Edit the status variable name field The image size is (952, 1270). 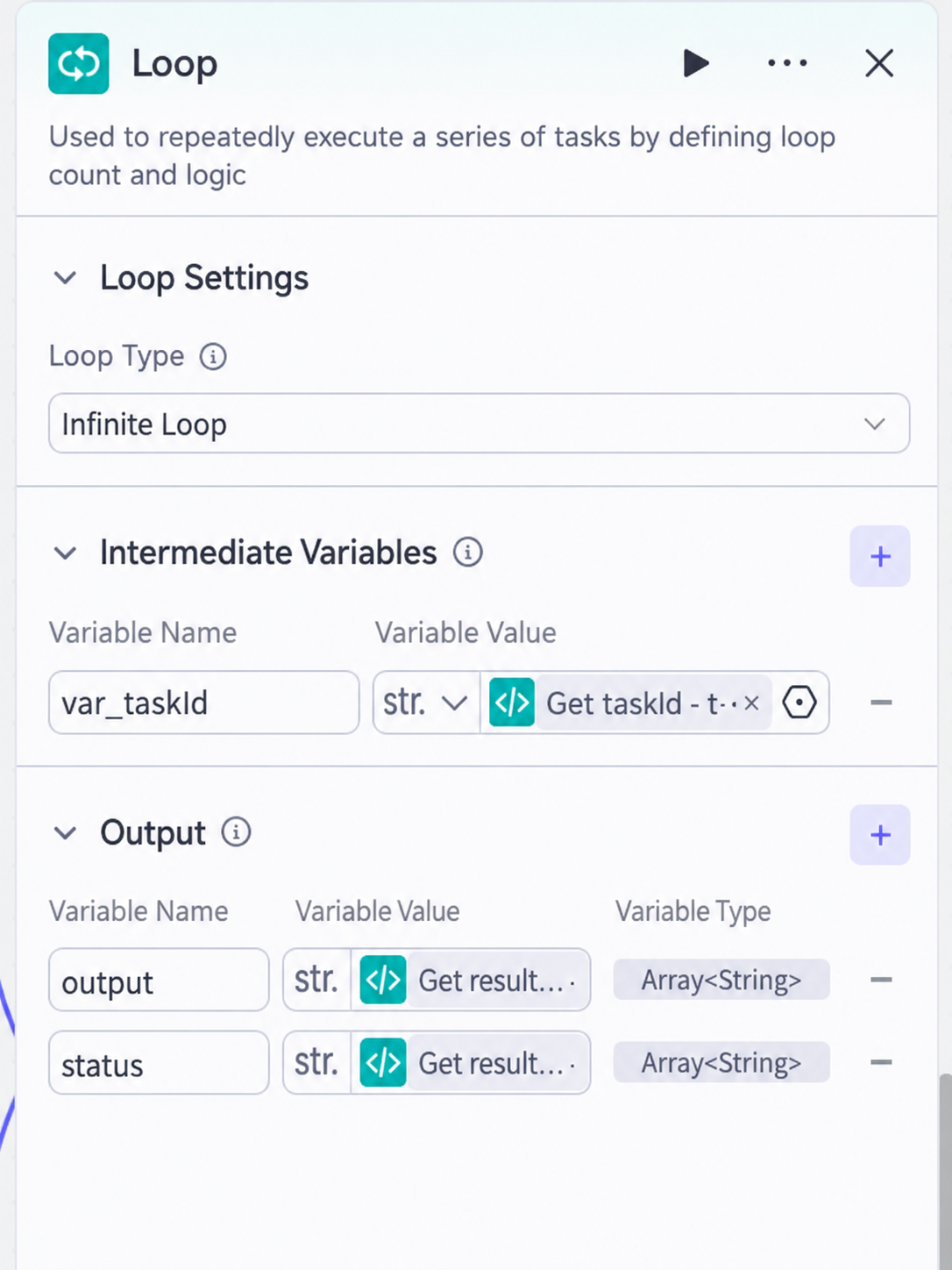click(159, 1062)
